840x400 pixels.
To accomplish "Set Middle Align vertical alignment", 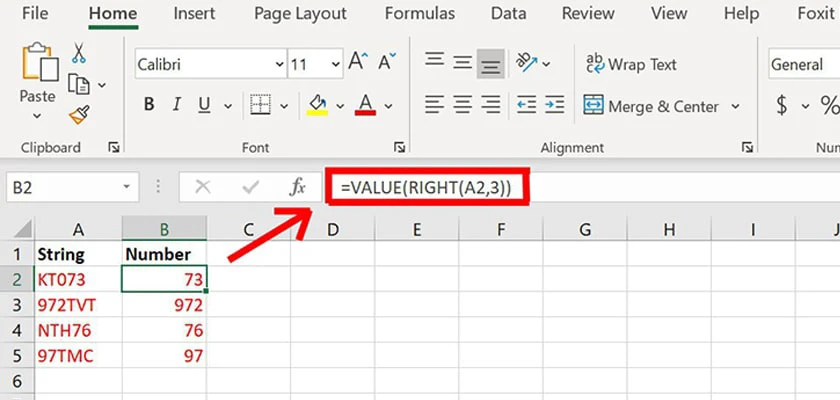I will pyautogui.click(x=462, y=63).
